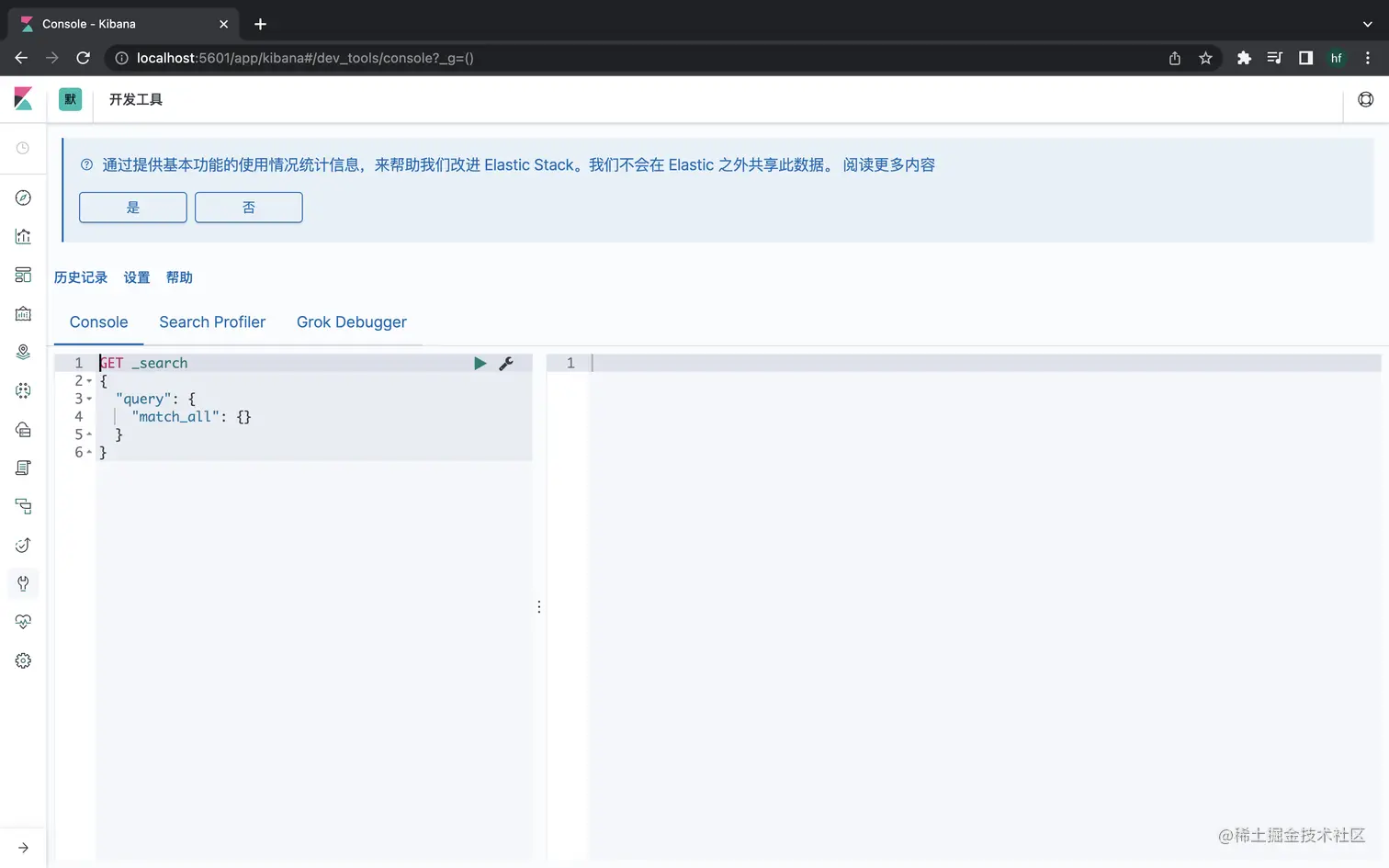This screenshot has height=868, width=1389.
Task: Bookmark this page with star icon
Action: 1205,58
